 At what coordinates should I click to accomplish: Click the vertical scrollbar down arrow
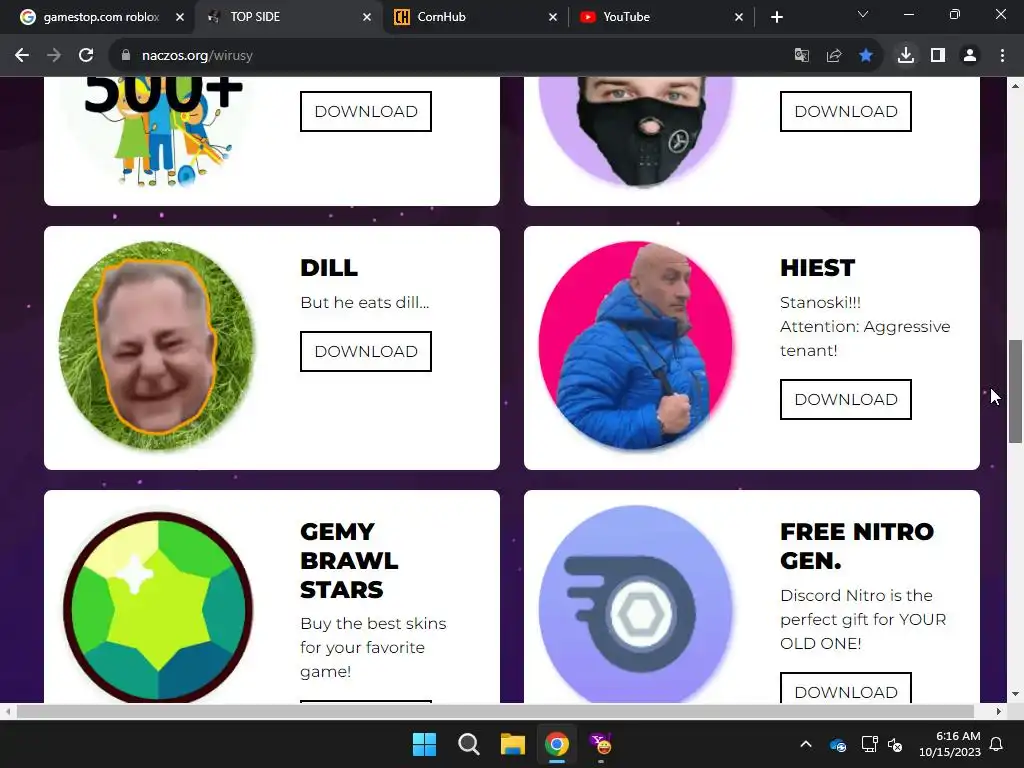(x=1015, y=694)
